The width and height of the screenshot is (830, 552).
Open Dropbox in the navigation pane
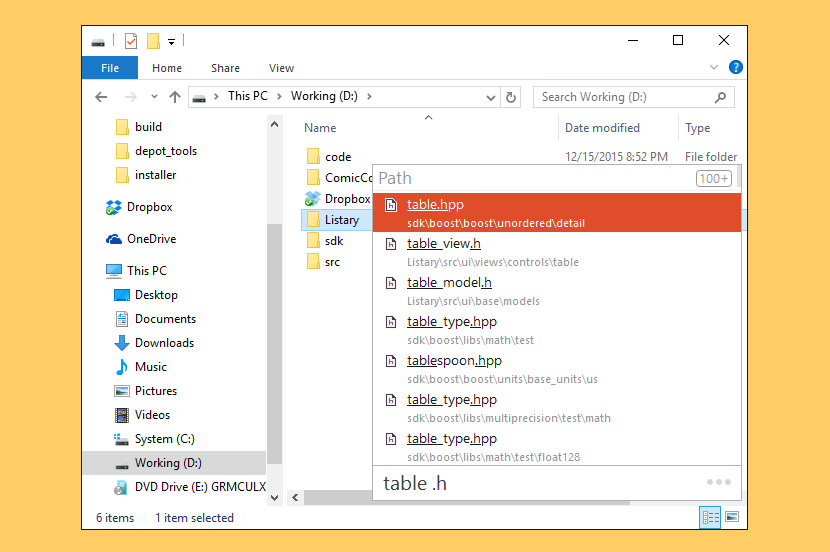[x=149, y=207]
